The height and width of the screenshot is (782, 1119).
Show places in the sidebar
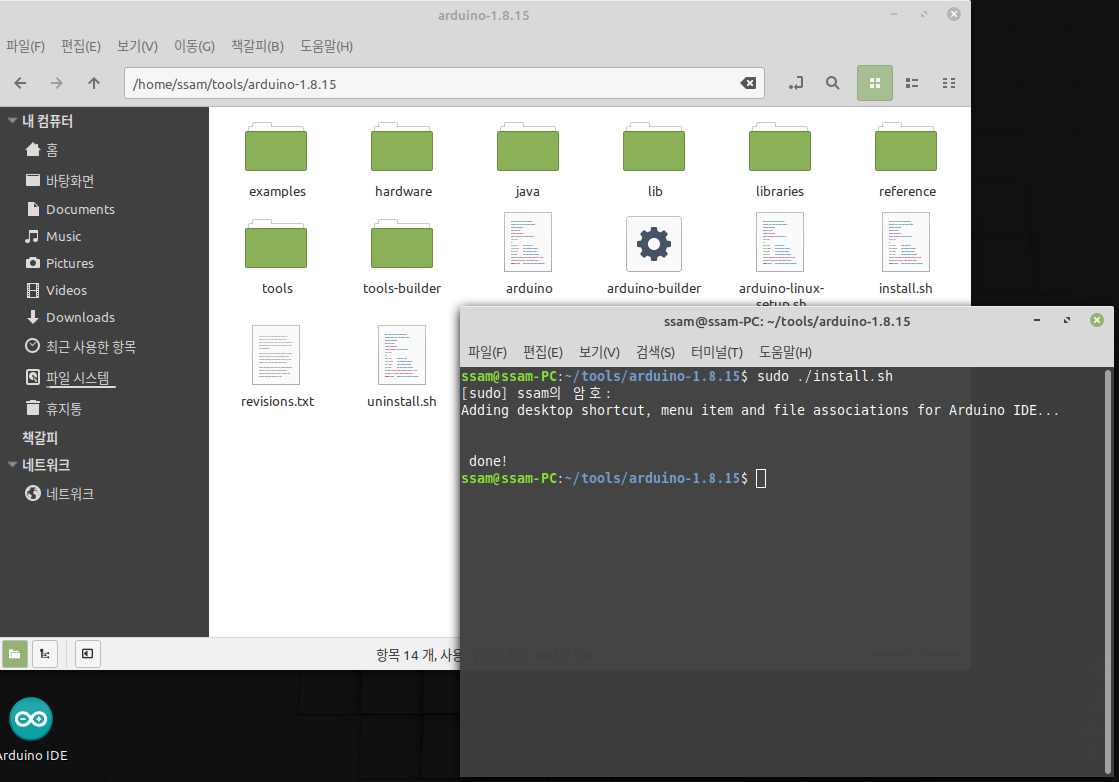14,654
